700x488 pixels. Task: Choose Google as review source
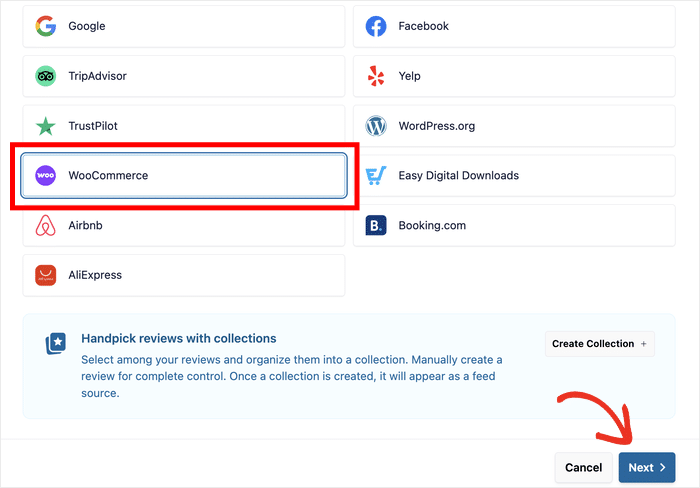184,26
